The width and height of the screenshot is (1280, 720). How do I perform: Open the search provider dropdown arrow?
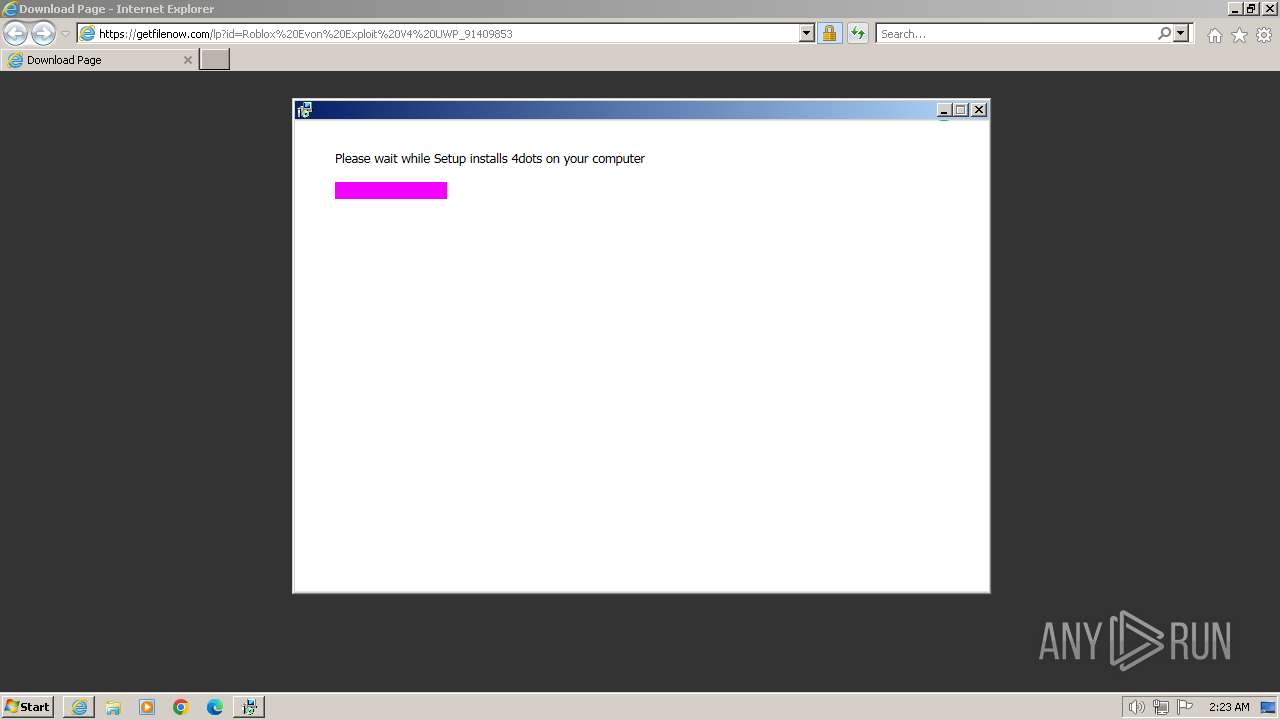pos(1181,33)
